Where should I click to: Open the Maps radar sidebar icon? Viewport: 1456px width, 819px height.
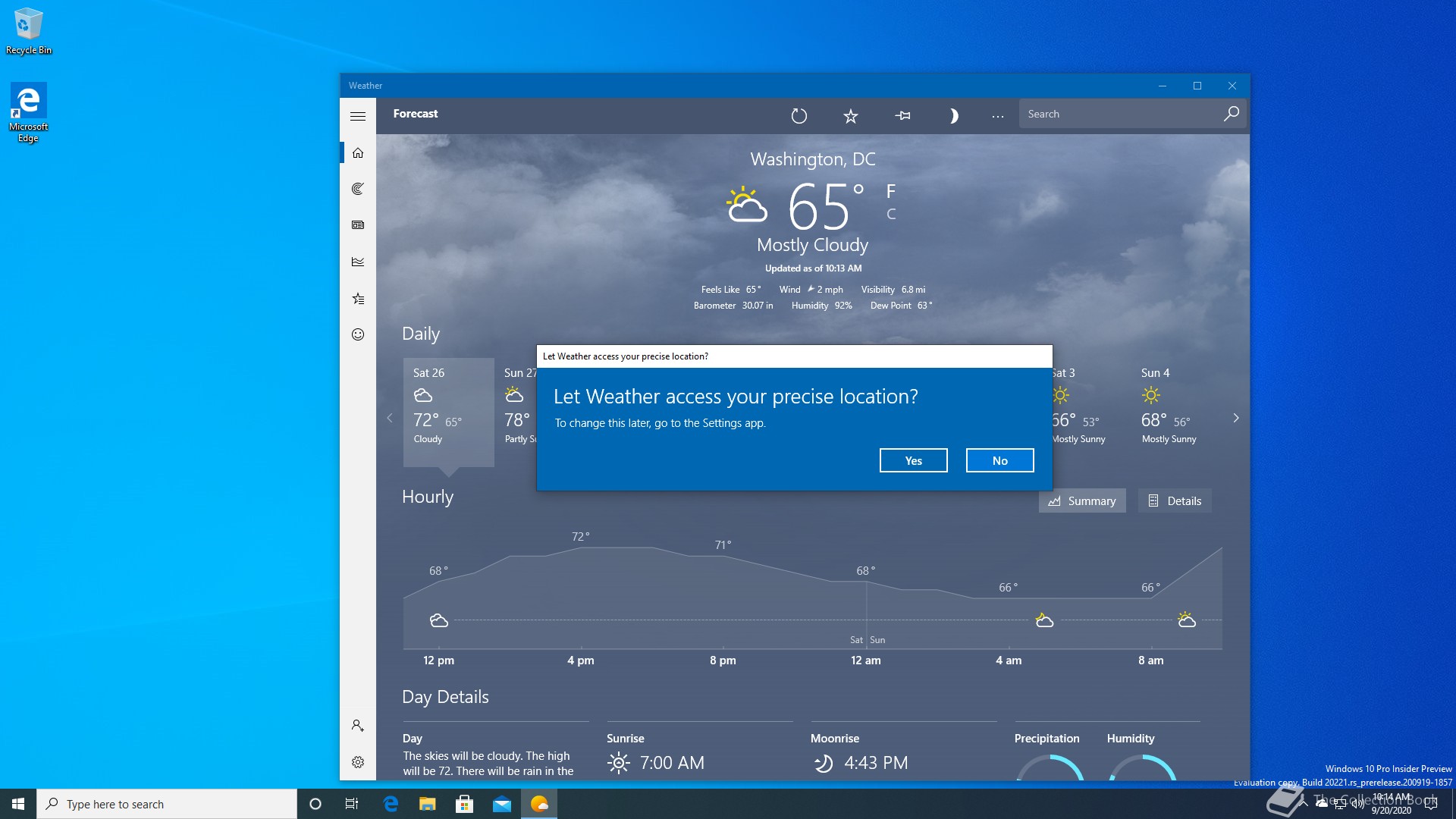[358, 189]
